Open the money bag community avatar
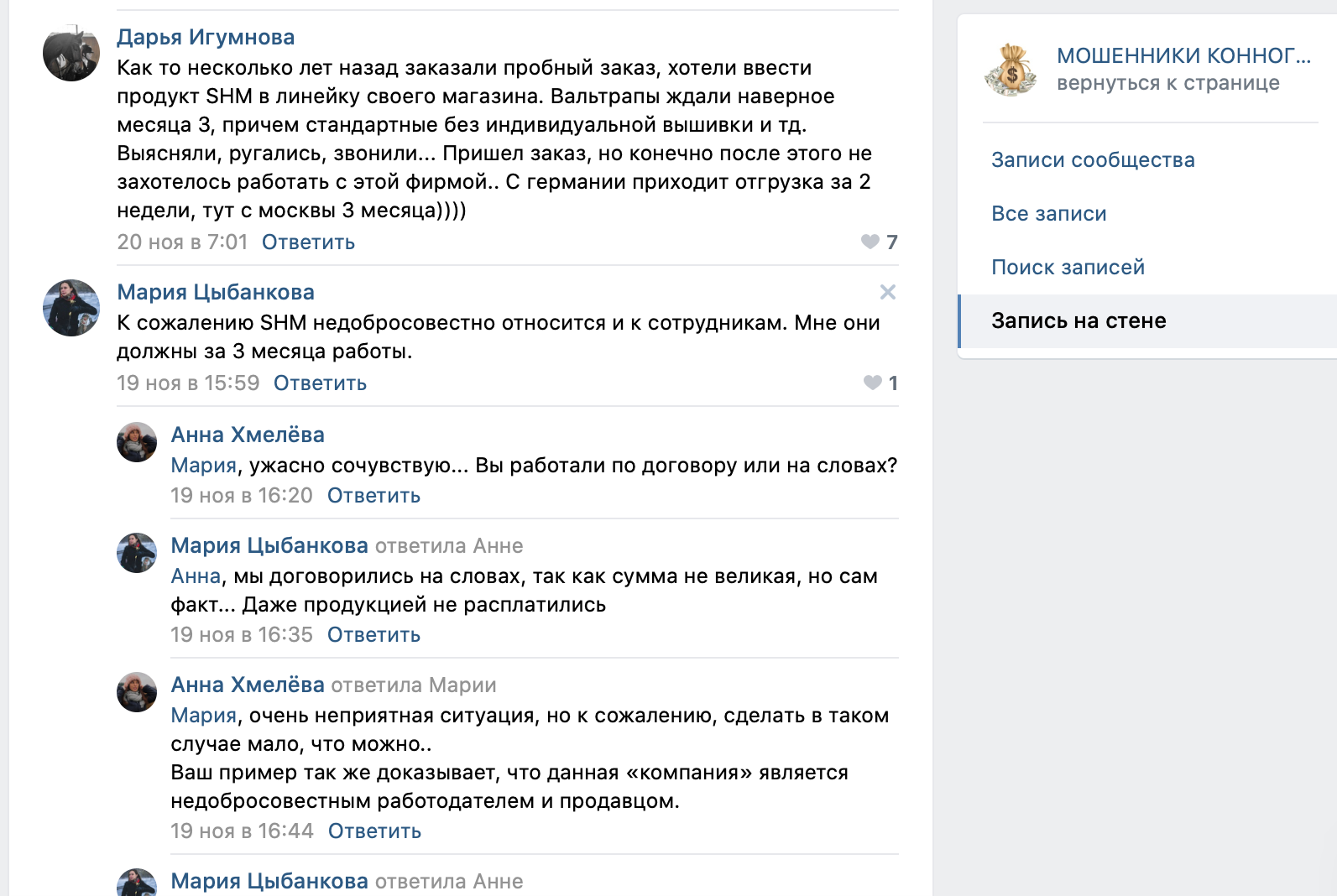This screenshot has width=1337, height=896. click(1011, 70)
